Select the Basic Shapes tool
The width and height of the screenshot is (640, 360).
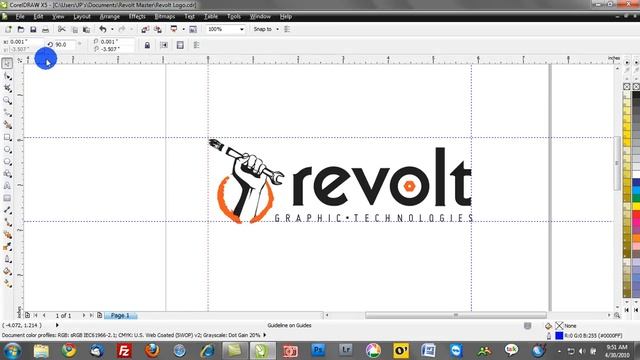[x=7, y=174]
